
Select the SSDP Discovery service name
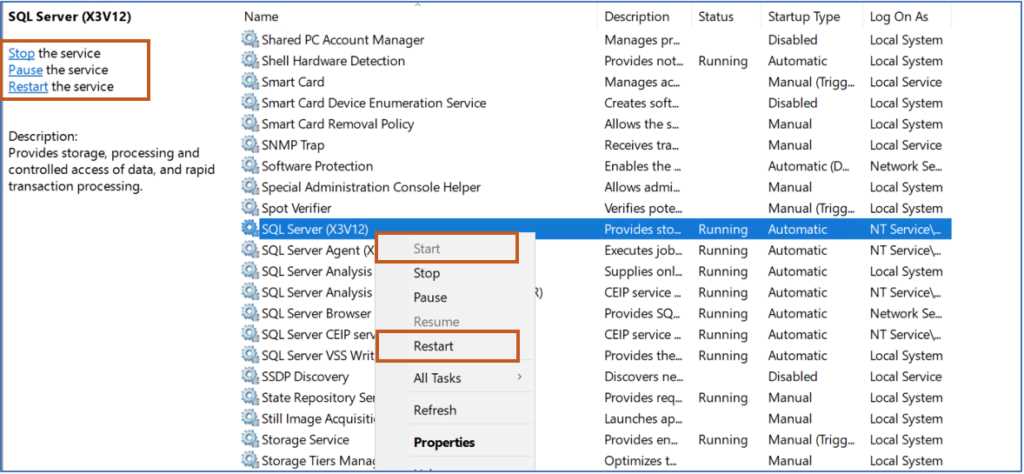tap(305, 377)
